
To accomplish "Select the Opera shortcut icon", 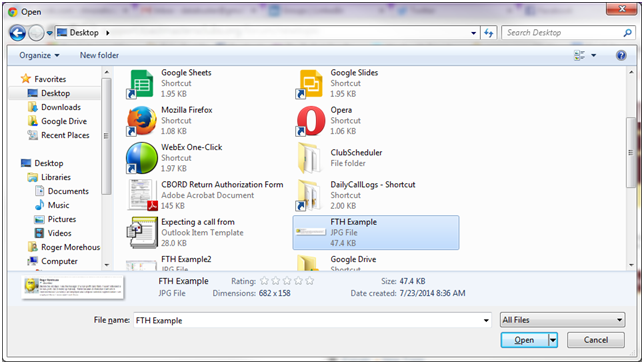I will [x=311, y=121].
